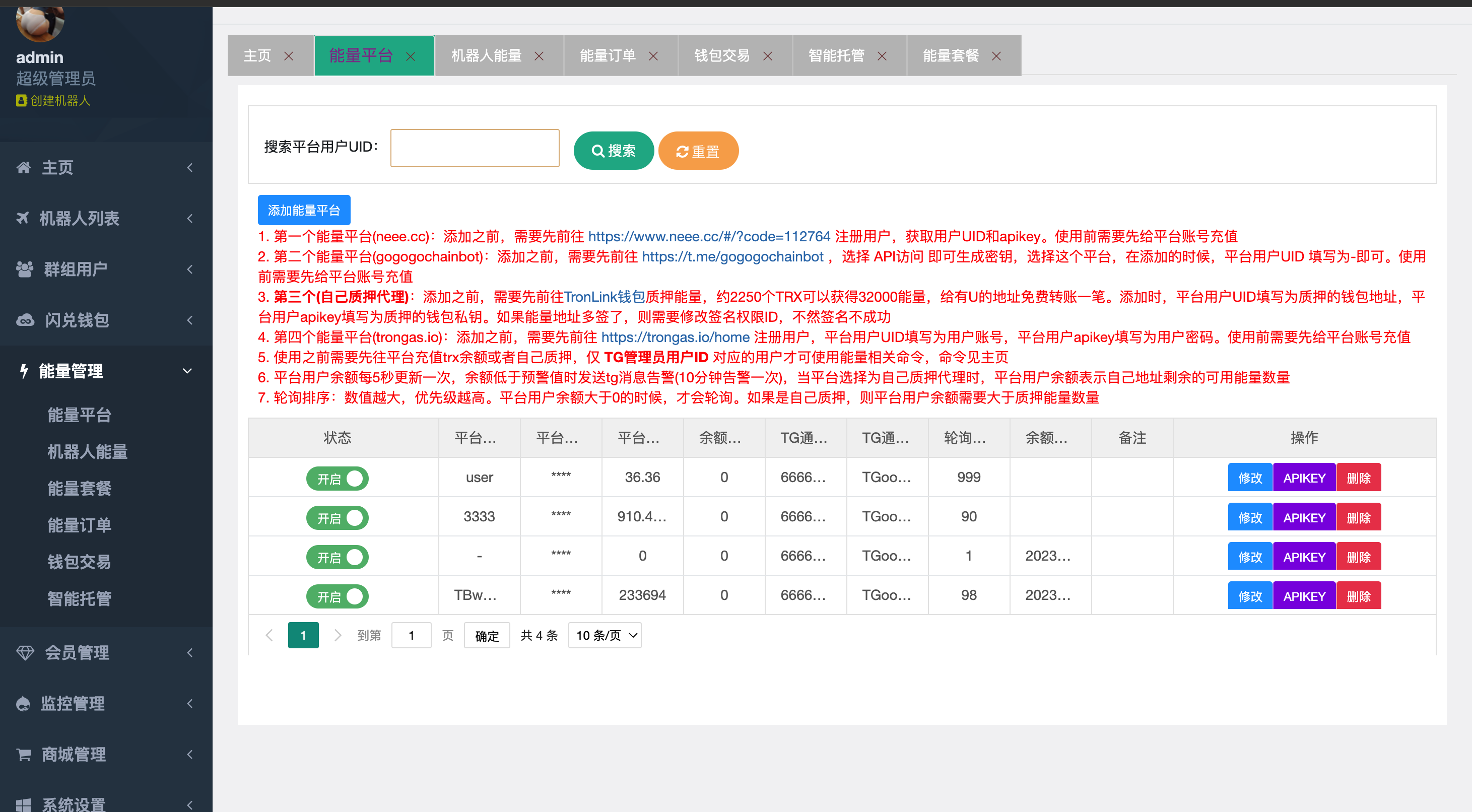Click the 搜索平台用户UID input field
This screenshot has height=812, width=1472.
474,148
